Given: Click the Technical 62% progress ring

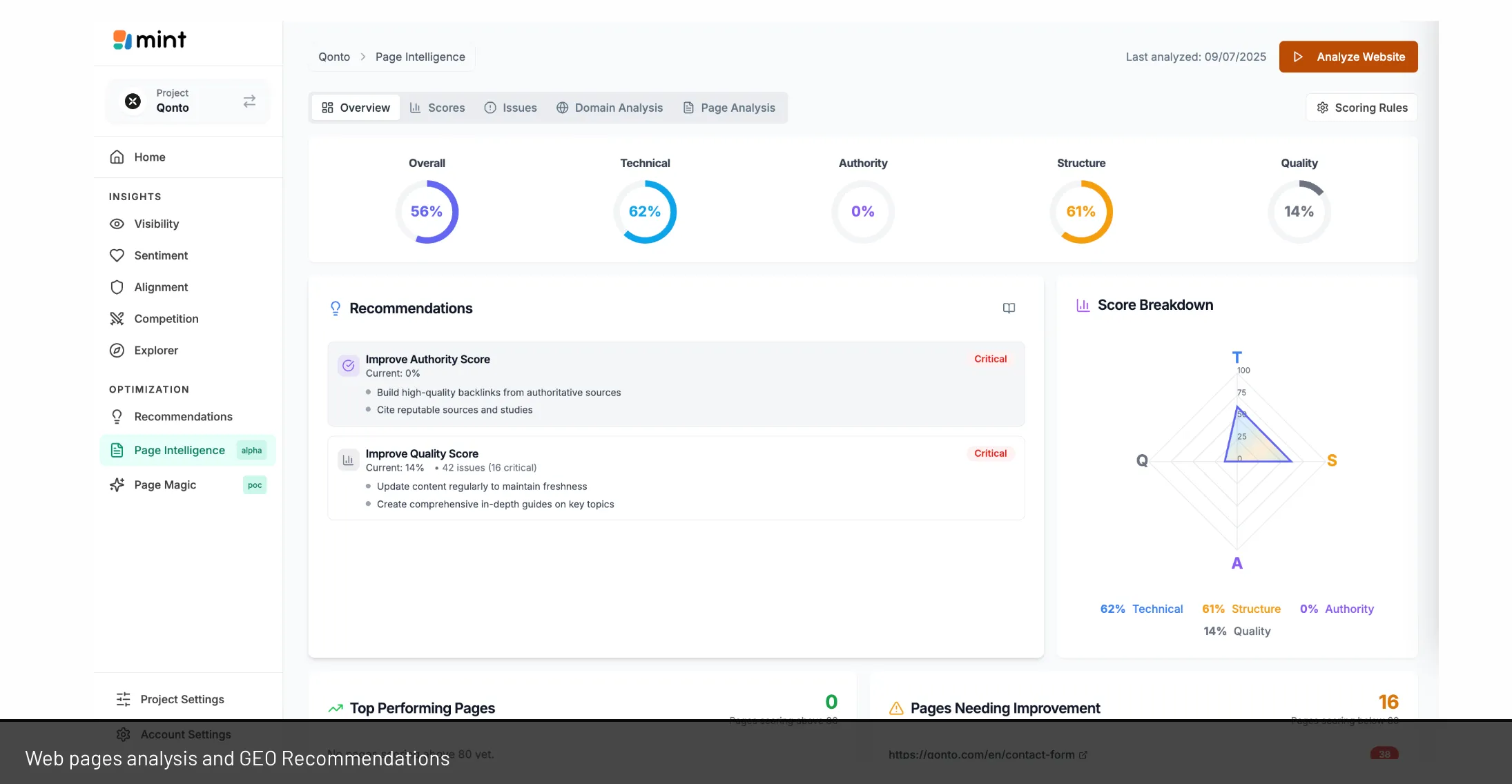Looking at the screenshot, I should (x=644, y=212).
